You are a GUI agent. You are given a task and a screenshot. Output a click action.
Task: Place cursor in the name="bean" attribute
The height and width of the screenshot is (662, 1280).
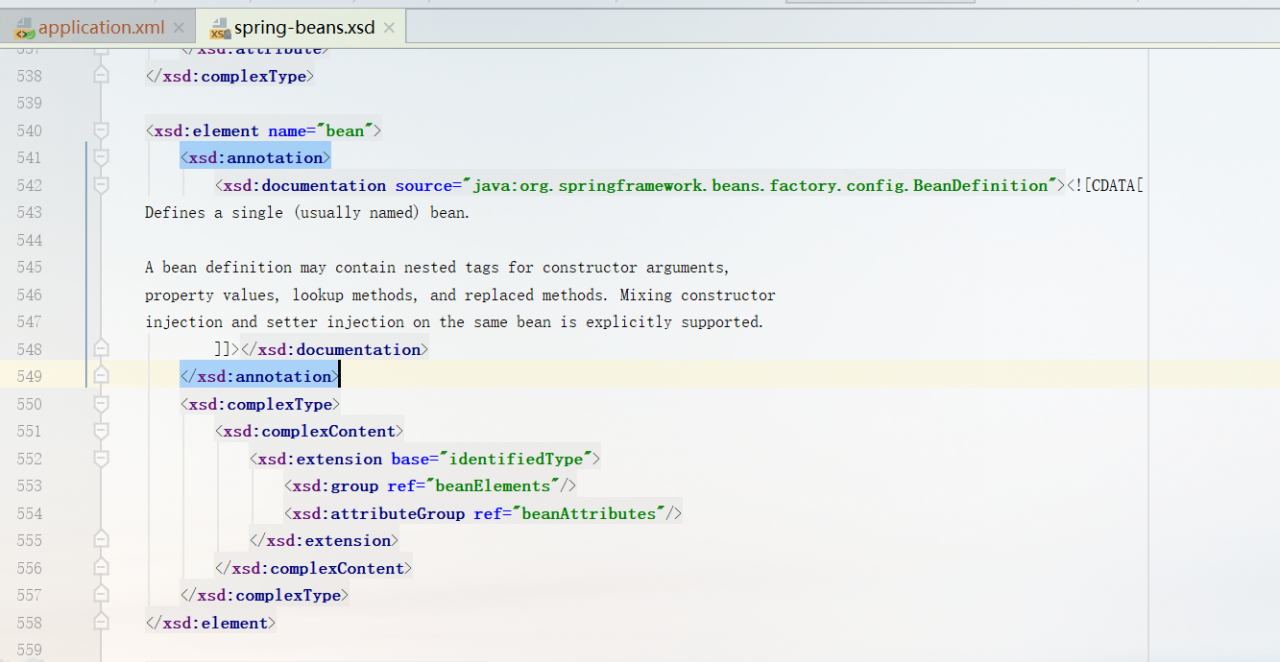click(x=320, y=131)
